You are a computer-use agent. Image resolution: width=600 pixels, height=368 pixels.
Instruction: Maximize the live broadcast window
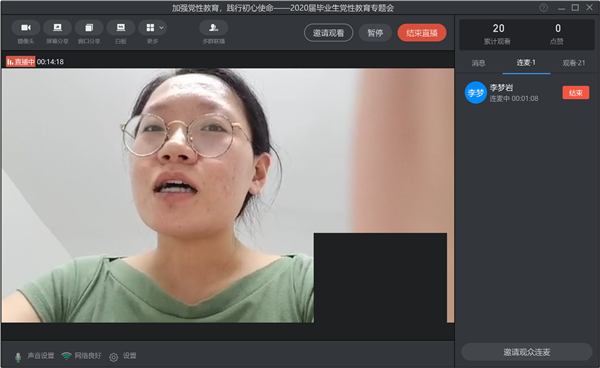tap(575, 8)
